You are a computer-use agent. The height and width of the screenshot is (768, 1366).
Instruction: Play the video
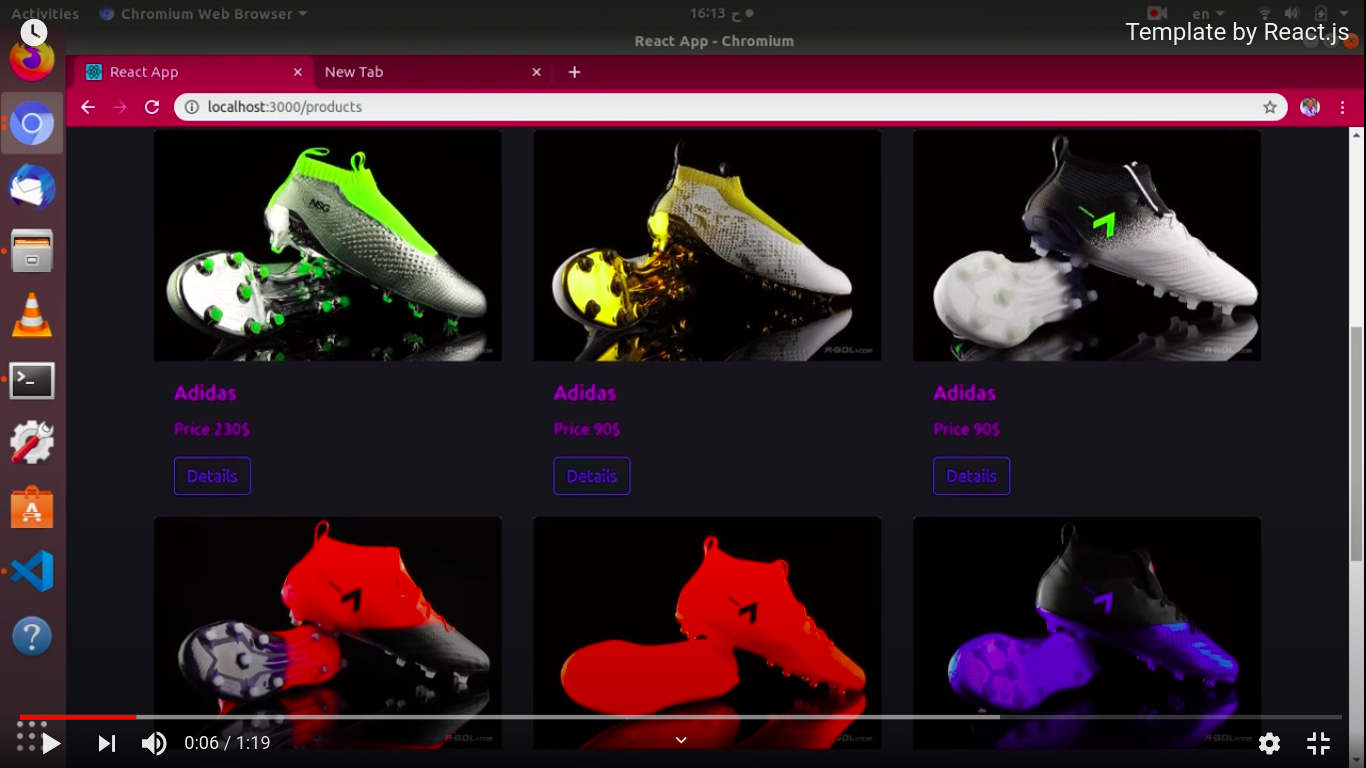[52, 743]
